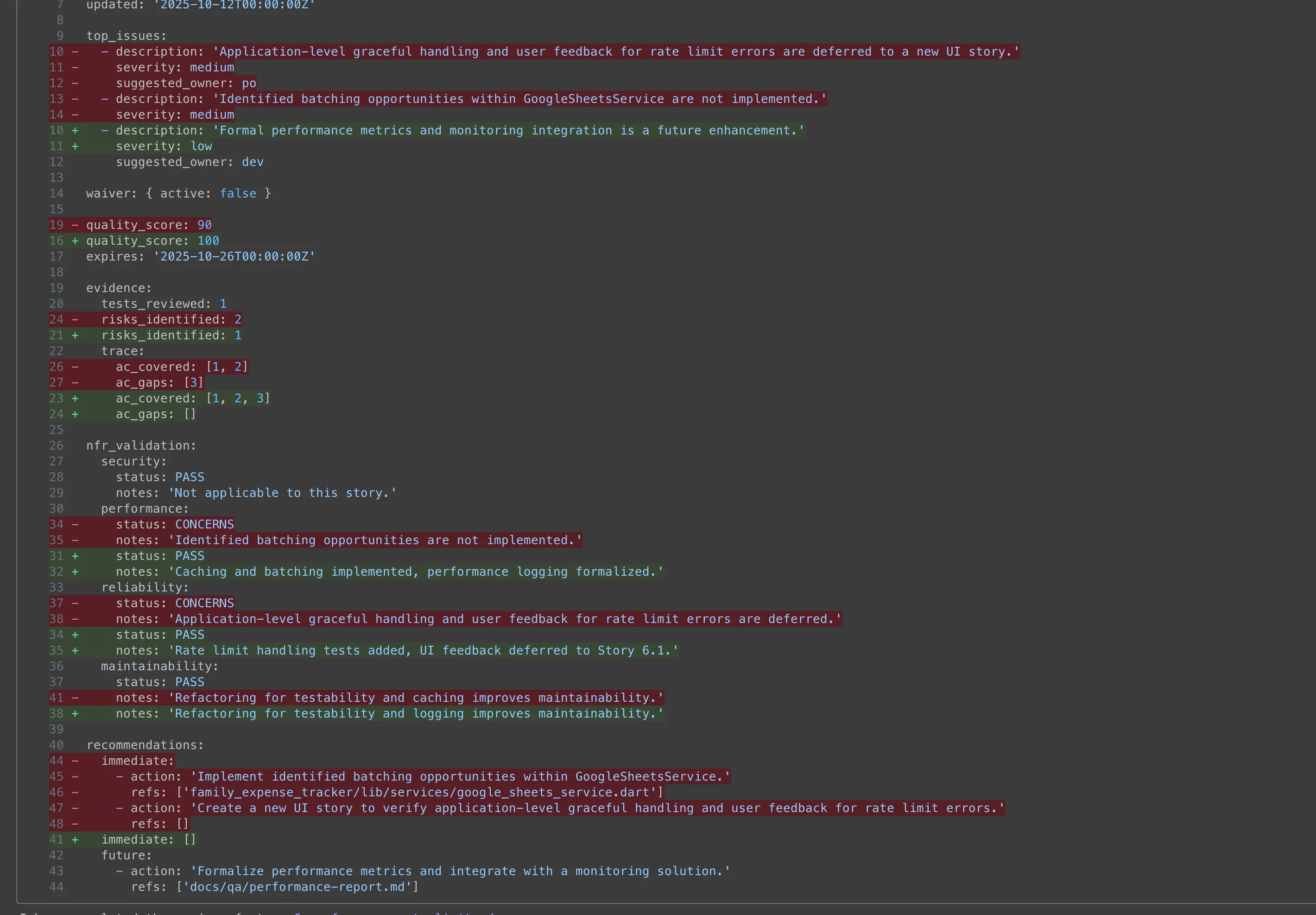Click the removed quality_score value 90
The width and height of the screenshot is (1316, 915).
(204, 225)
